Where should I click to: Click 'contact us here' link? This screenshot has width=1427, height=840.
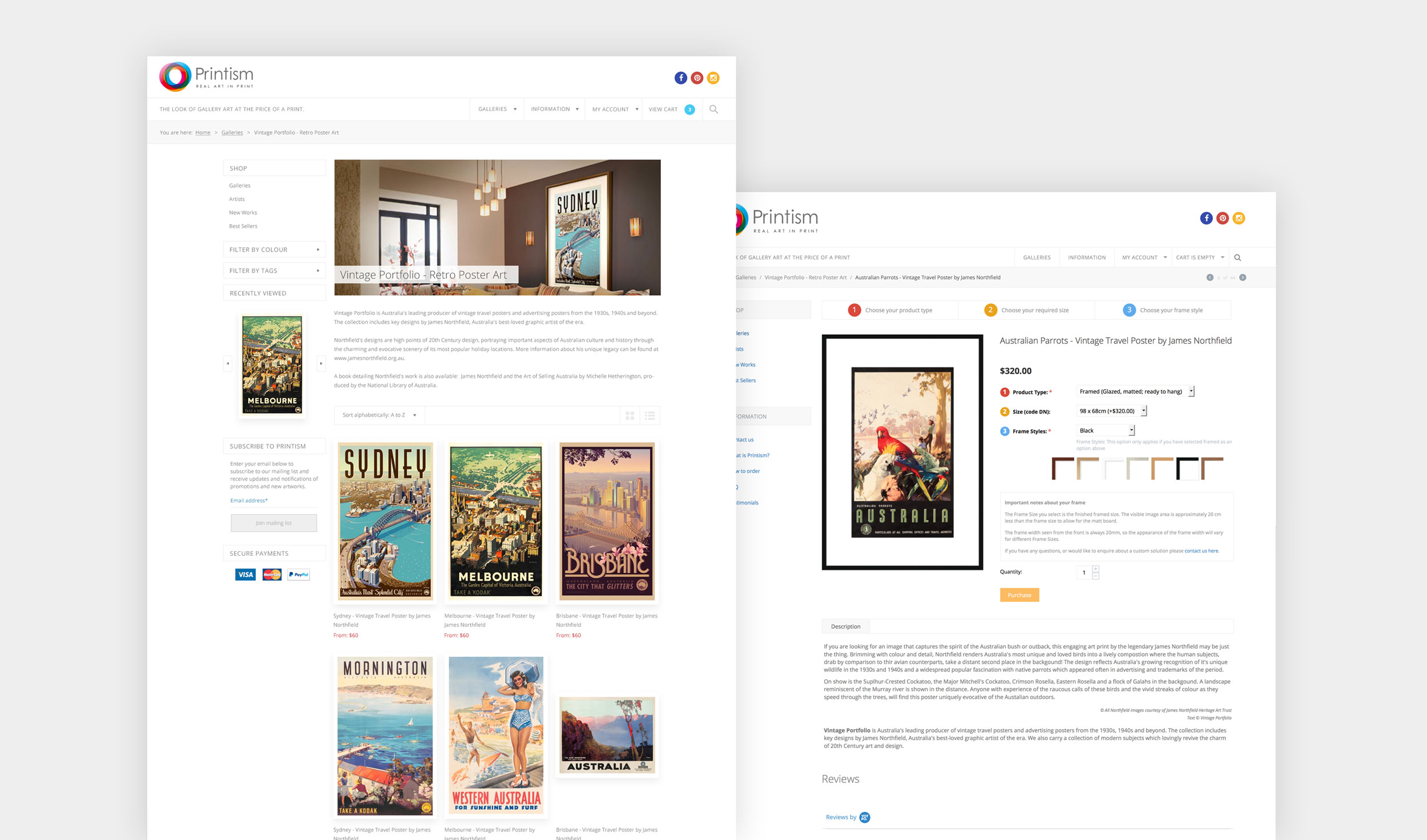(1202, 551)
